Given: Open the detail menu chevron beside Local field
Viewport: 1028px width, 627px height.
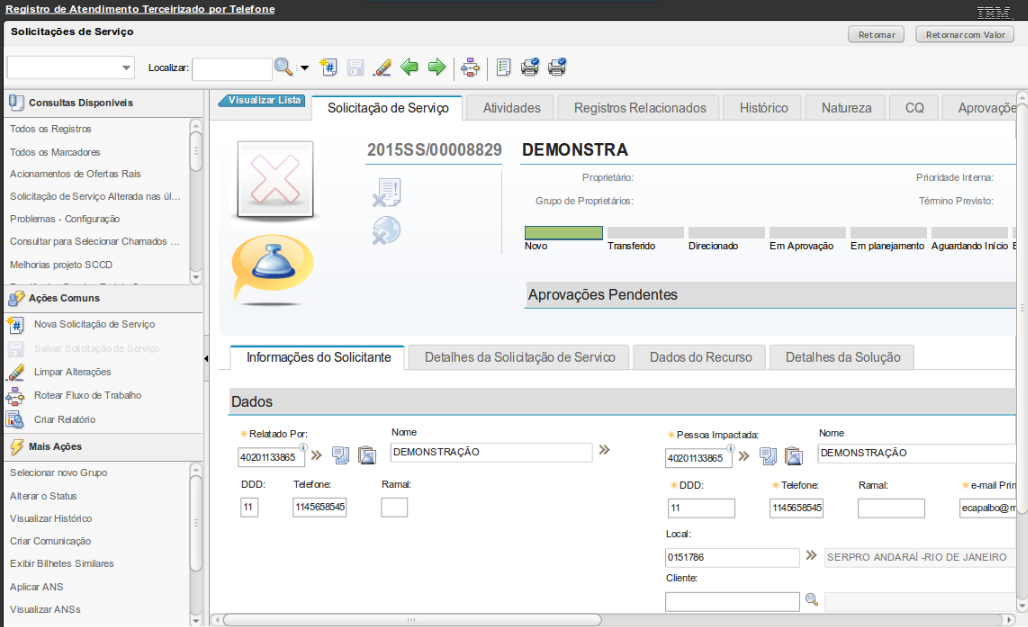Looking at the screenshot, I should coord(811,557).
